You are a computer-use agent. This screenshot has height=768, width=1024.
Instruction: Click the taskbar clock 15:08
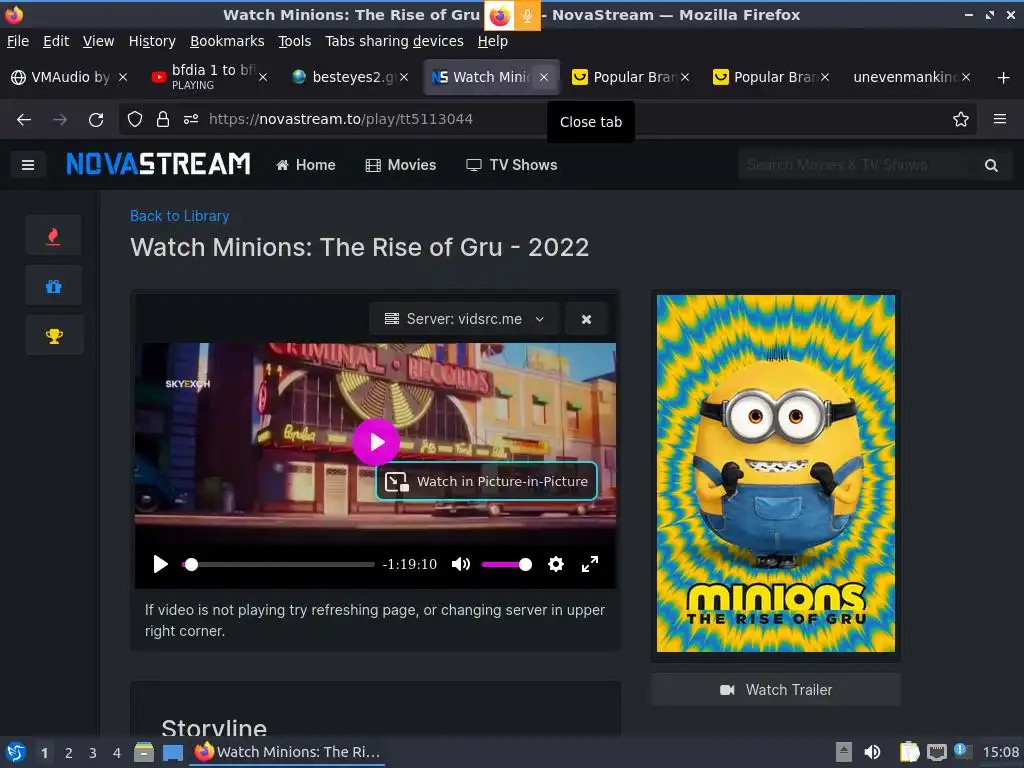tap(1000, 752)
